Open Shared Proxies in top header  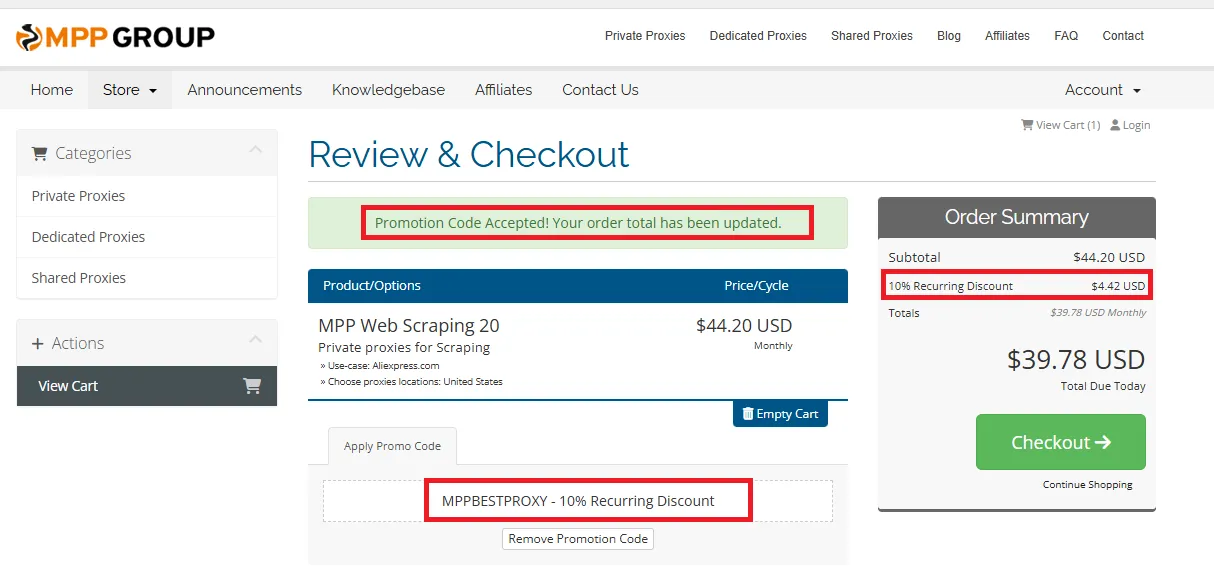click(x=872, y=36)
